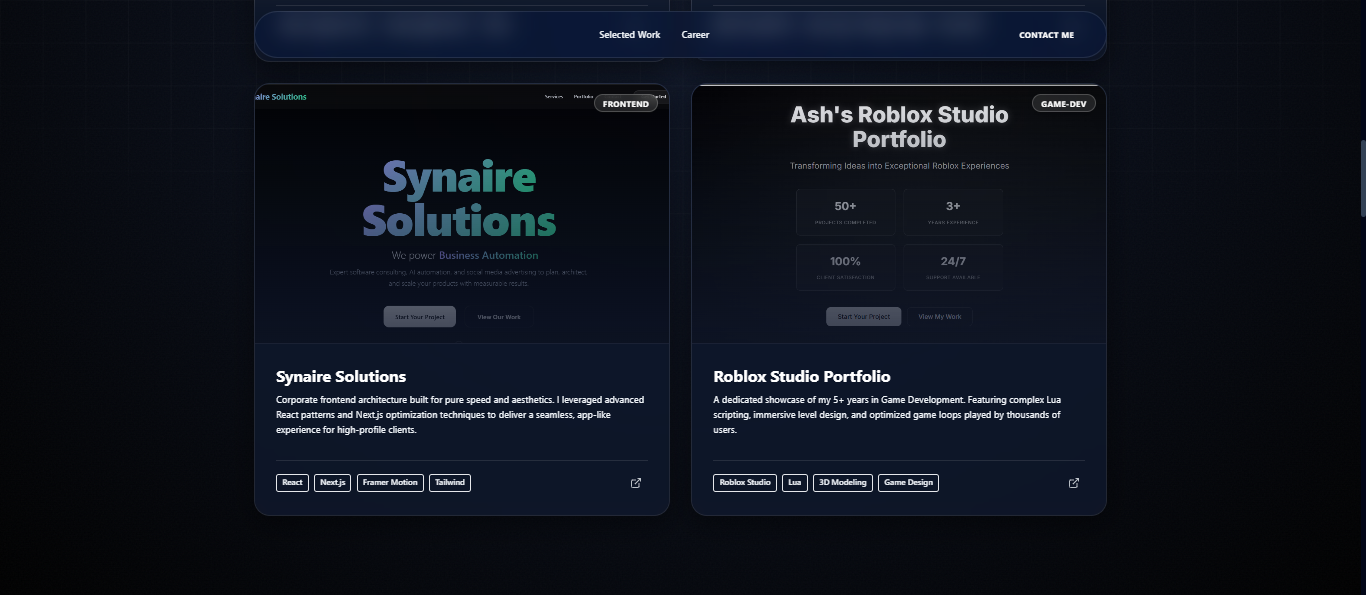
Task: Click the Synaire Solutions project title
Action: tap(341, 377)
